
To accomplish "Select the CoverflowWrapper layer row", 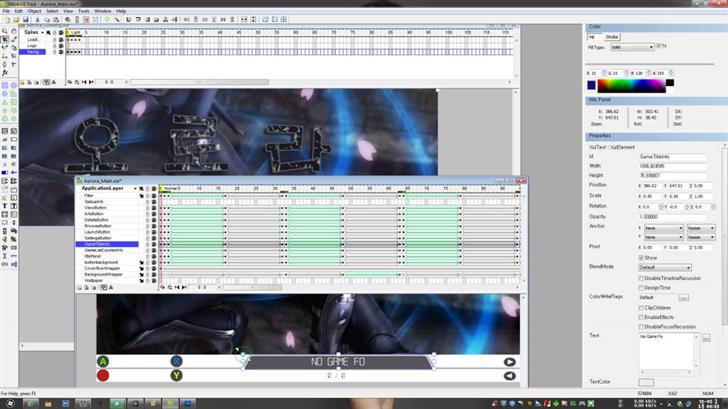I will click(102, 268).
